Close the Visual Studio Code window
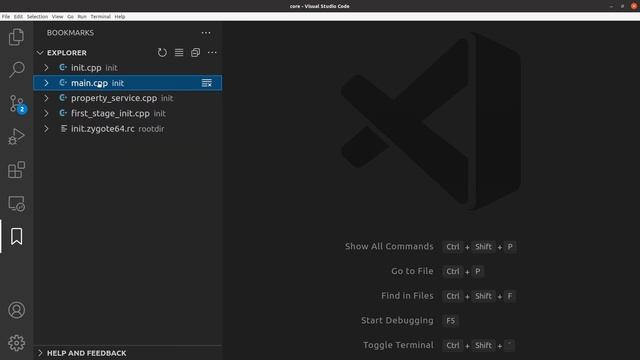 [x=634, y=6]
